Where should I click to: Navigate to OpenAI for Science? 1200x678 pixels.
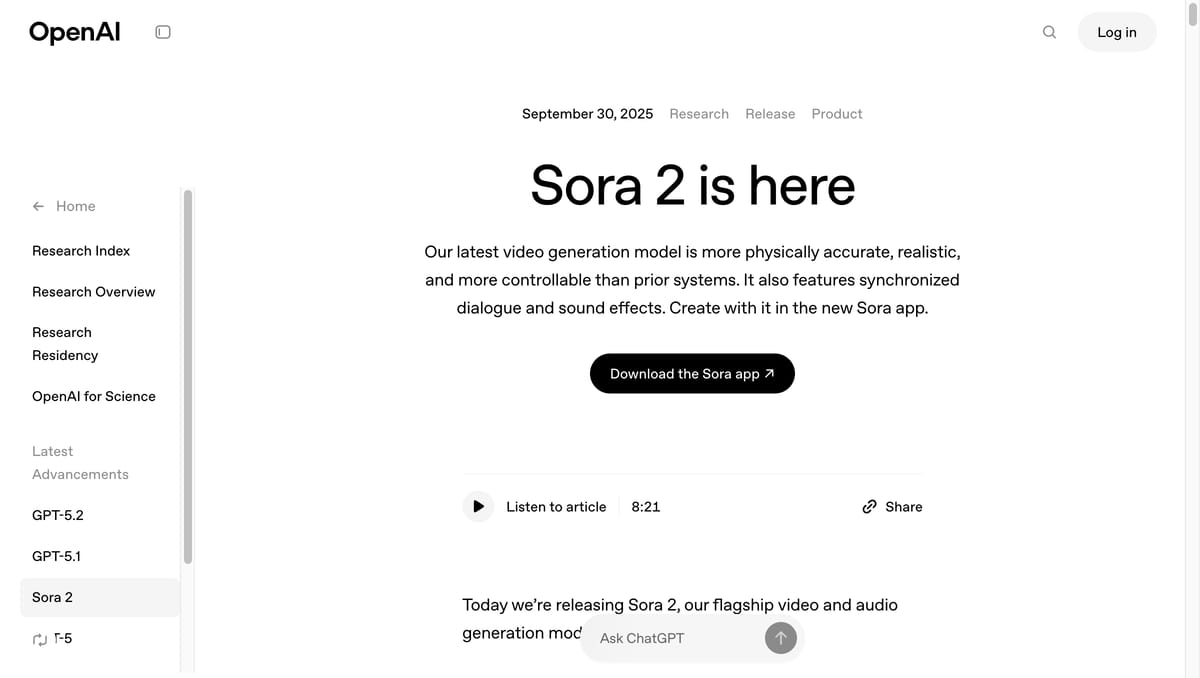(94, 396)
